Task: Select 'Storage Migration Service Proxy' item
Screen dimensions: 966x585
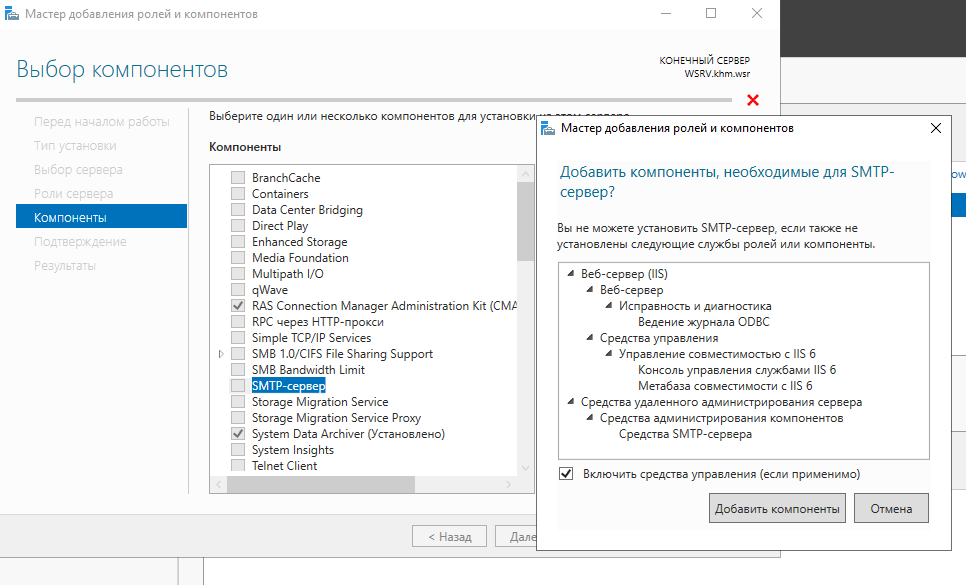Action: pos(336,418)
